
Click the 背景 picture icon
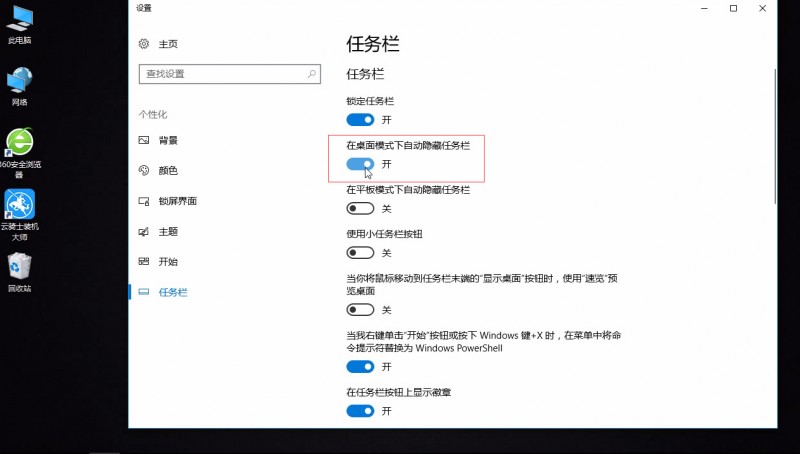(x=144, y=140)
